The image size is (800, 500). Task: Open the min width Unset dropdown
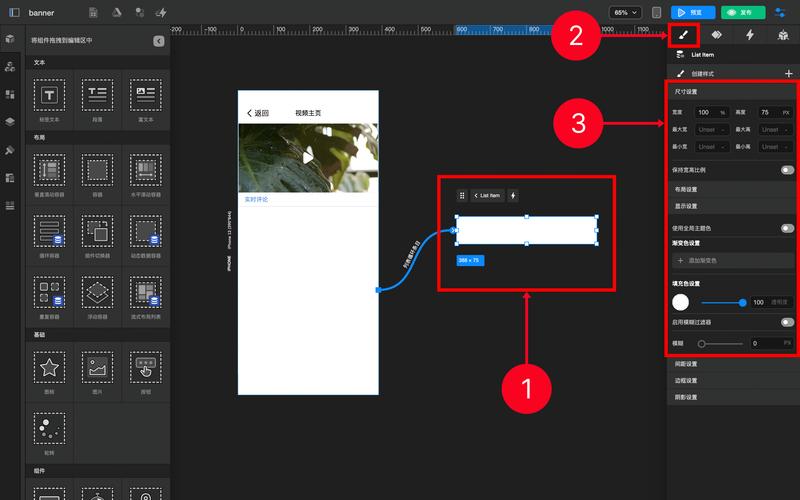coord(712,147)
